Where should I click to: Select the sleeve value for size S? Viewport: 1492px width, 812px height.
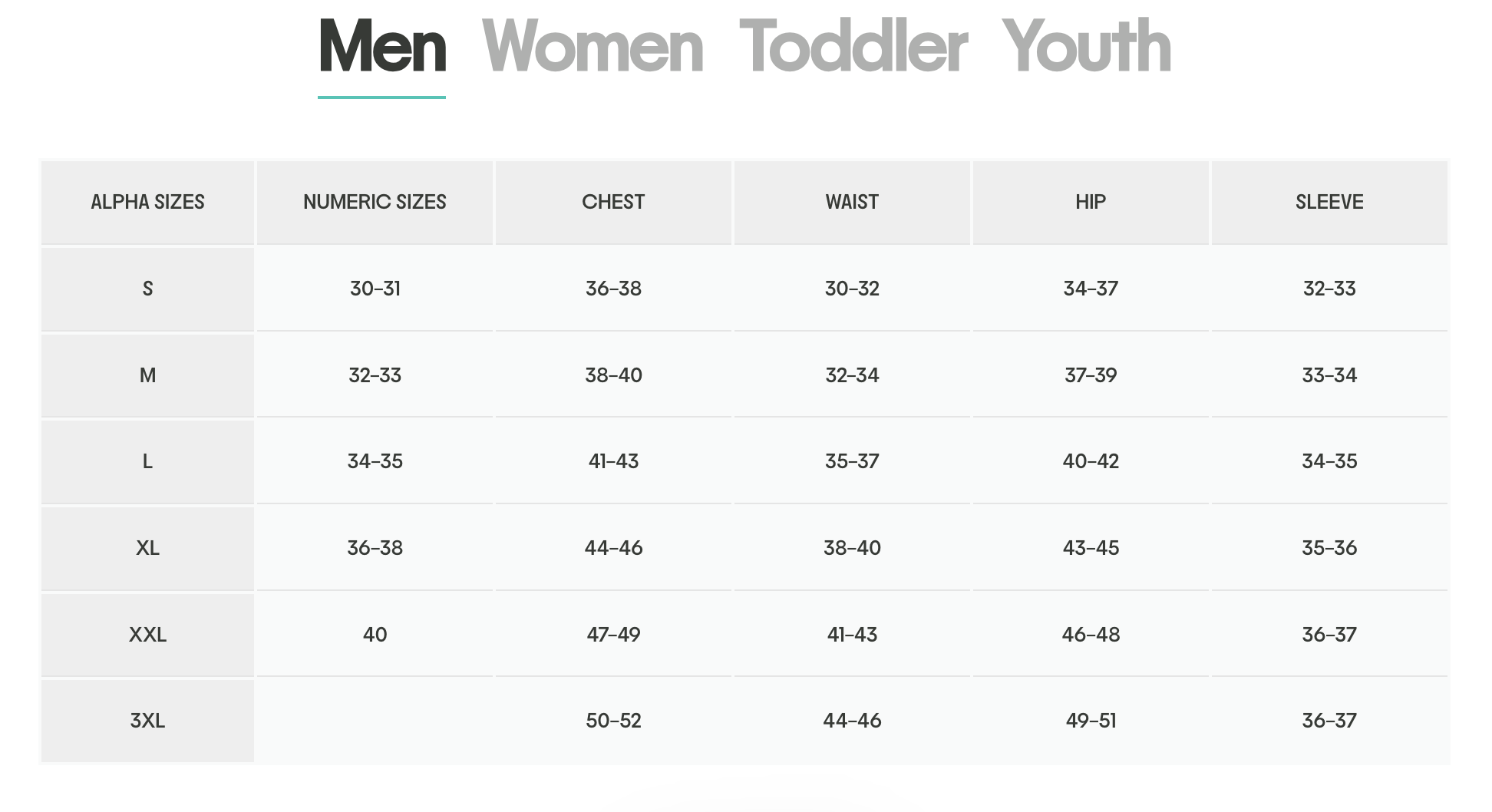coord(1329,289)
